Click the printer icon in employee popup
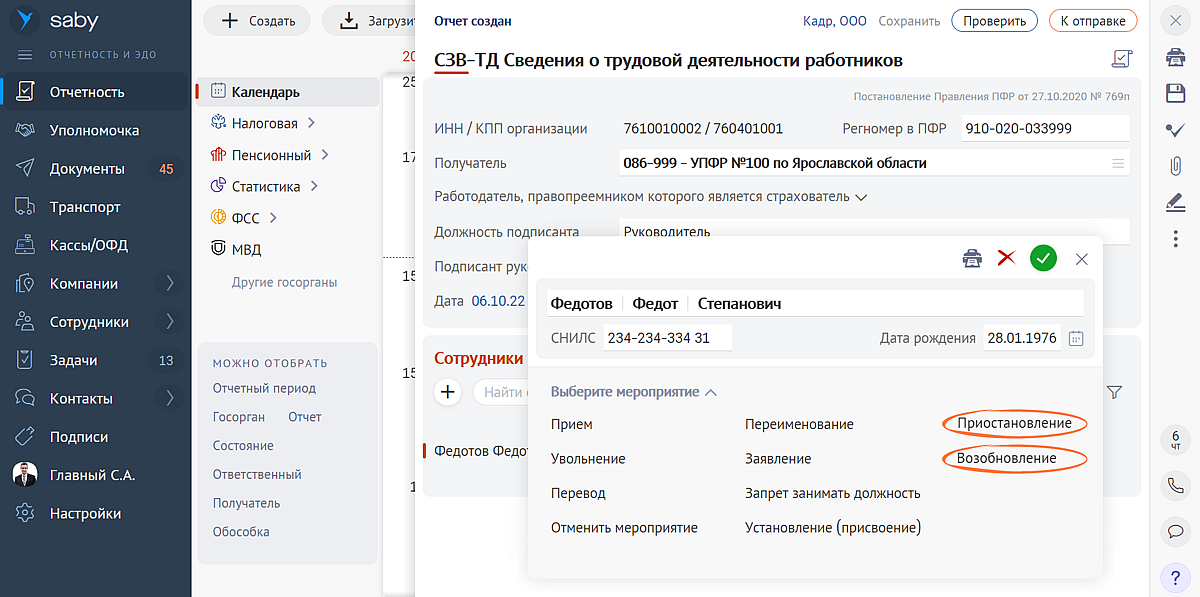Screen dimensions: 1200x597 [x=972, y=259]
